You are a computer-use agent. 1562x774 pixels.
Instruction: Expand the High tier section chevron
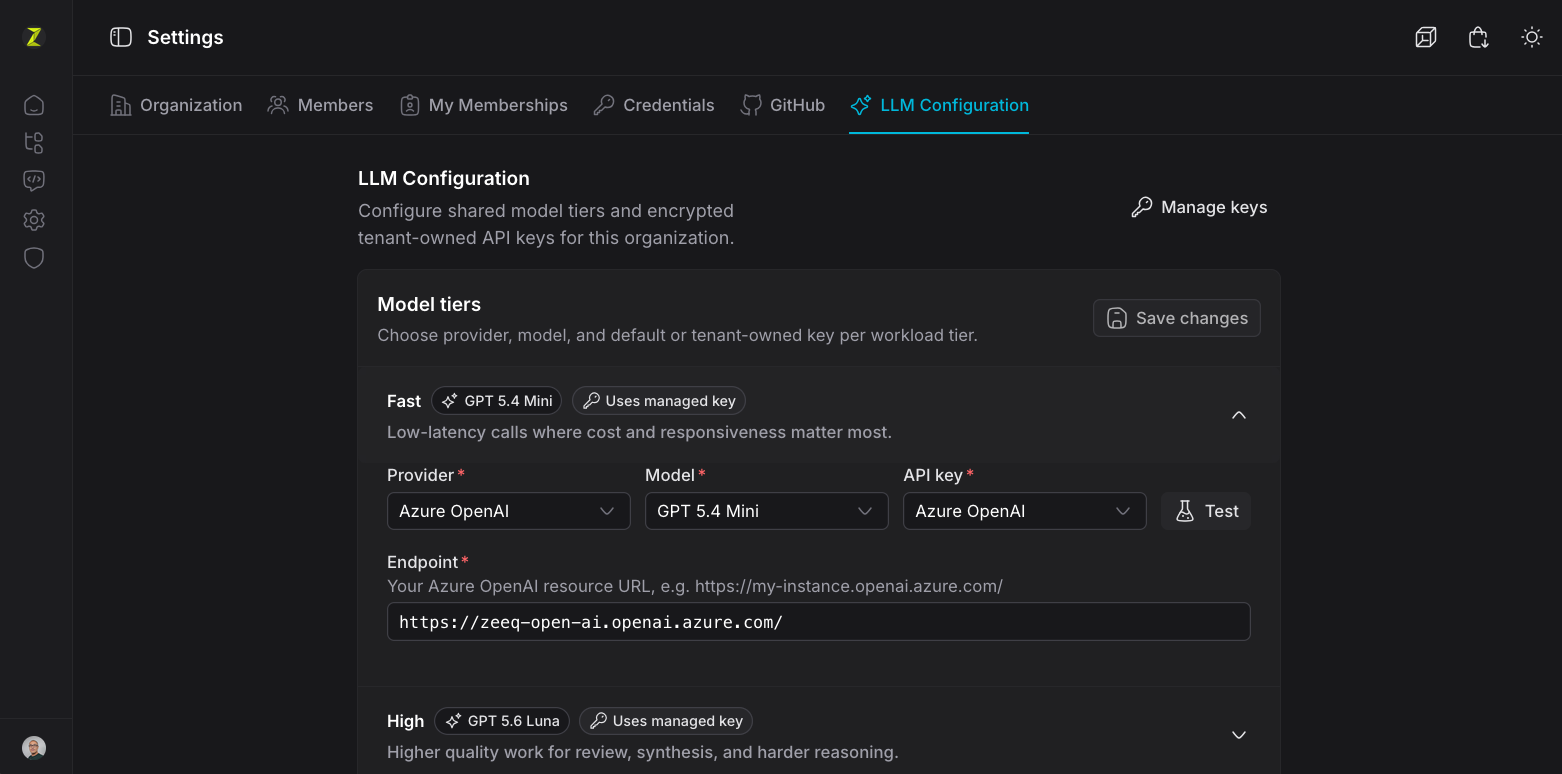pos(1239,735)
